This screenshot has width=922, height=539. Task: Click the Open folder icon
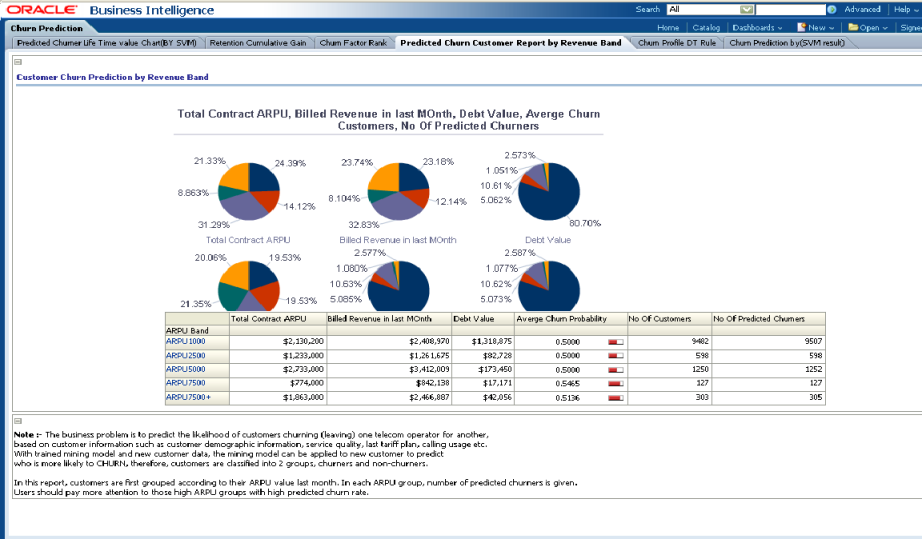tap(853, 27)
